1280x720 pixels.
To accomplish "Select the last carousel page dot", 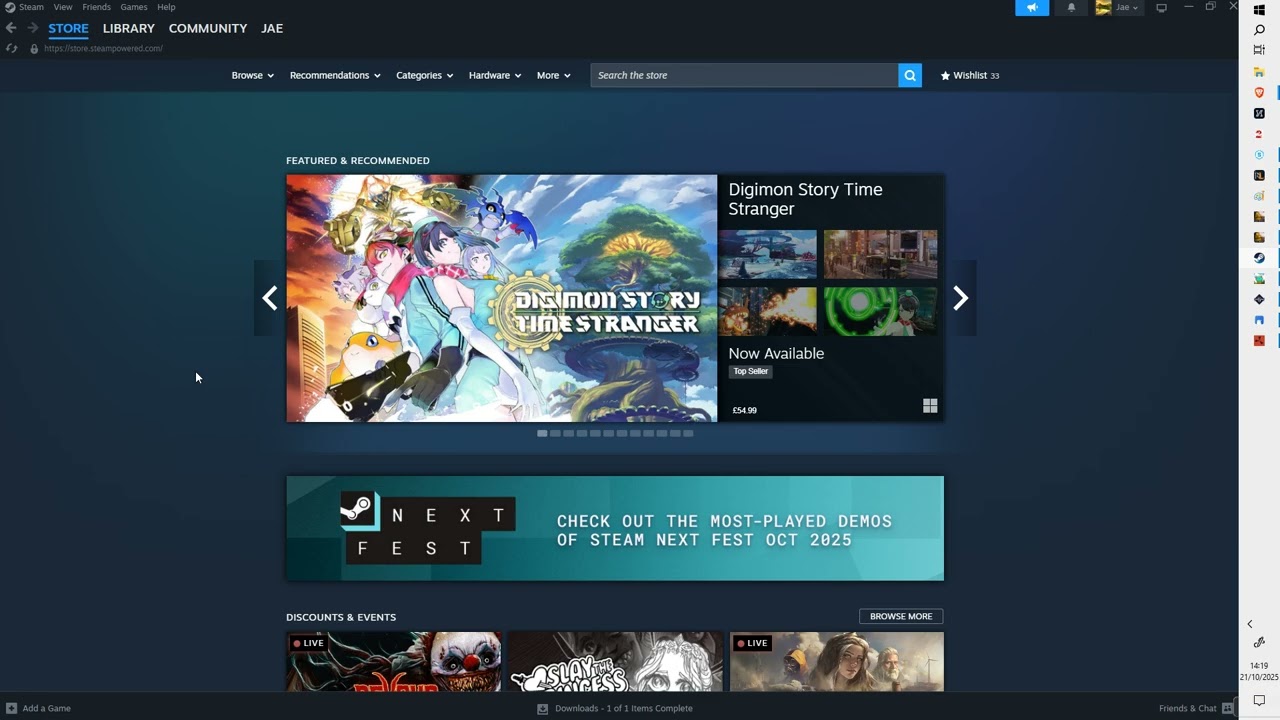I will pyautogui.click(x=688, y=433).
